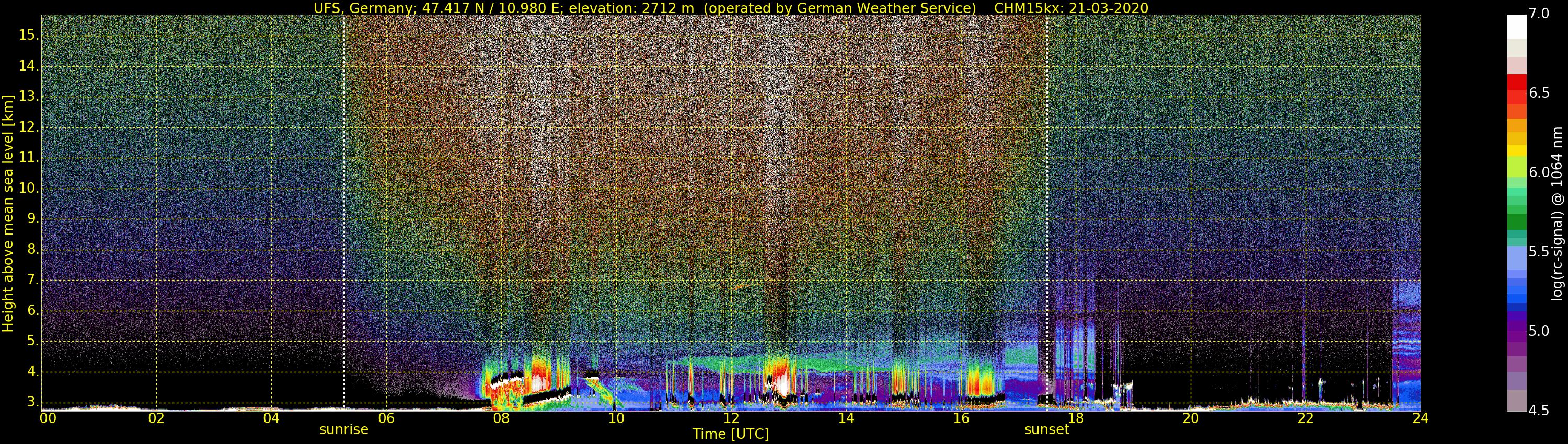Click the height-axis tick label '9.'
Image resolution: width=1568 pixels, height=444 pixels.
pos(32,219)
